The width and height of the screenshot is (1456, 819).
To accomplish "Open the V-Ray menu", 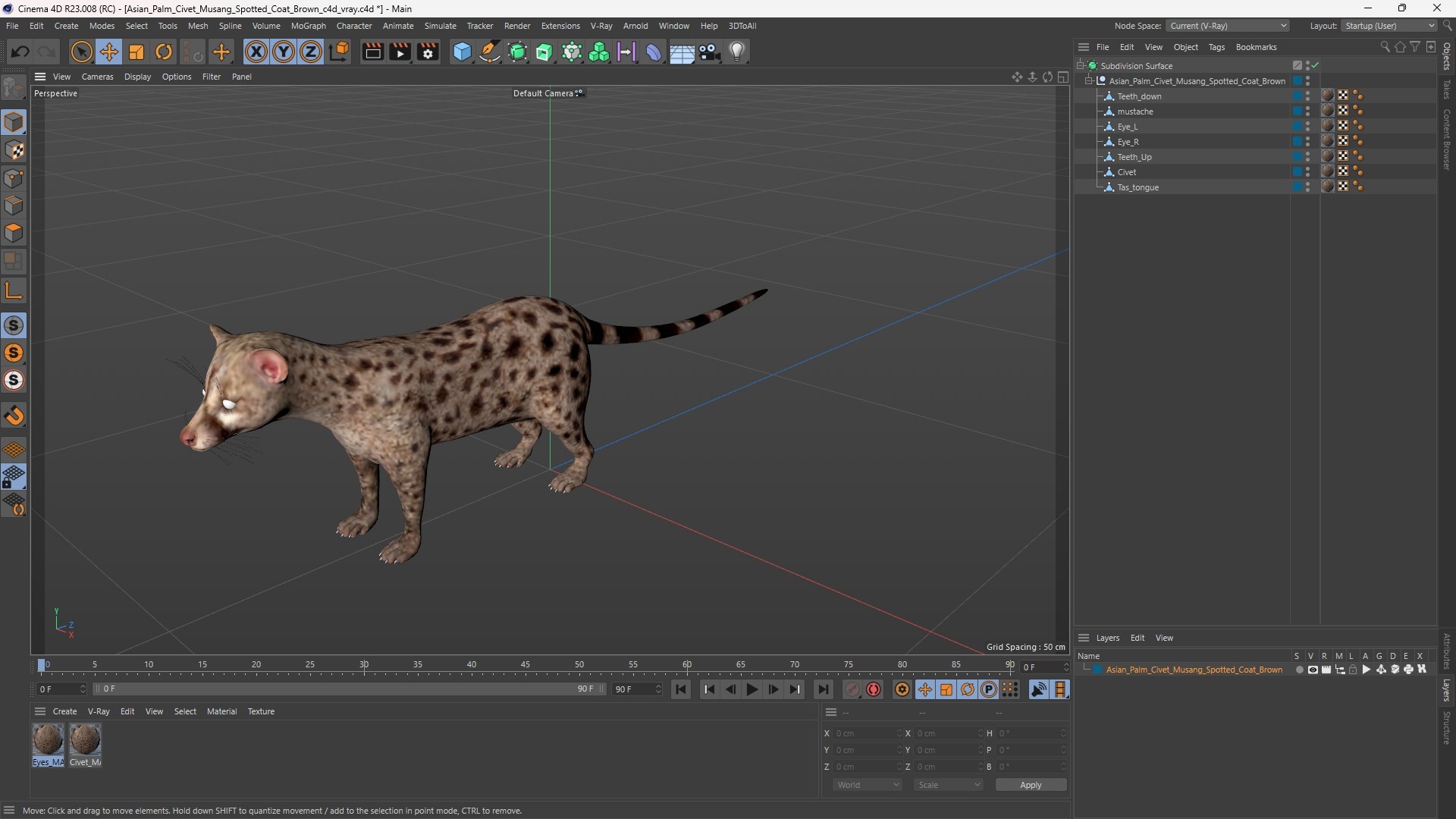I will pyautogui.click(x=601, y=26).
